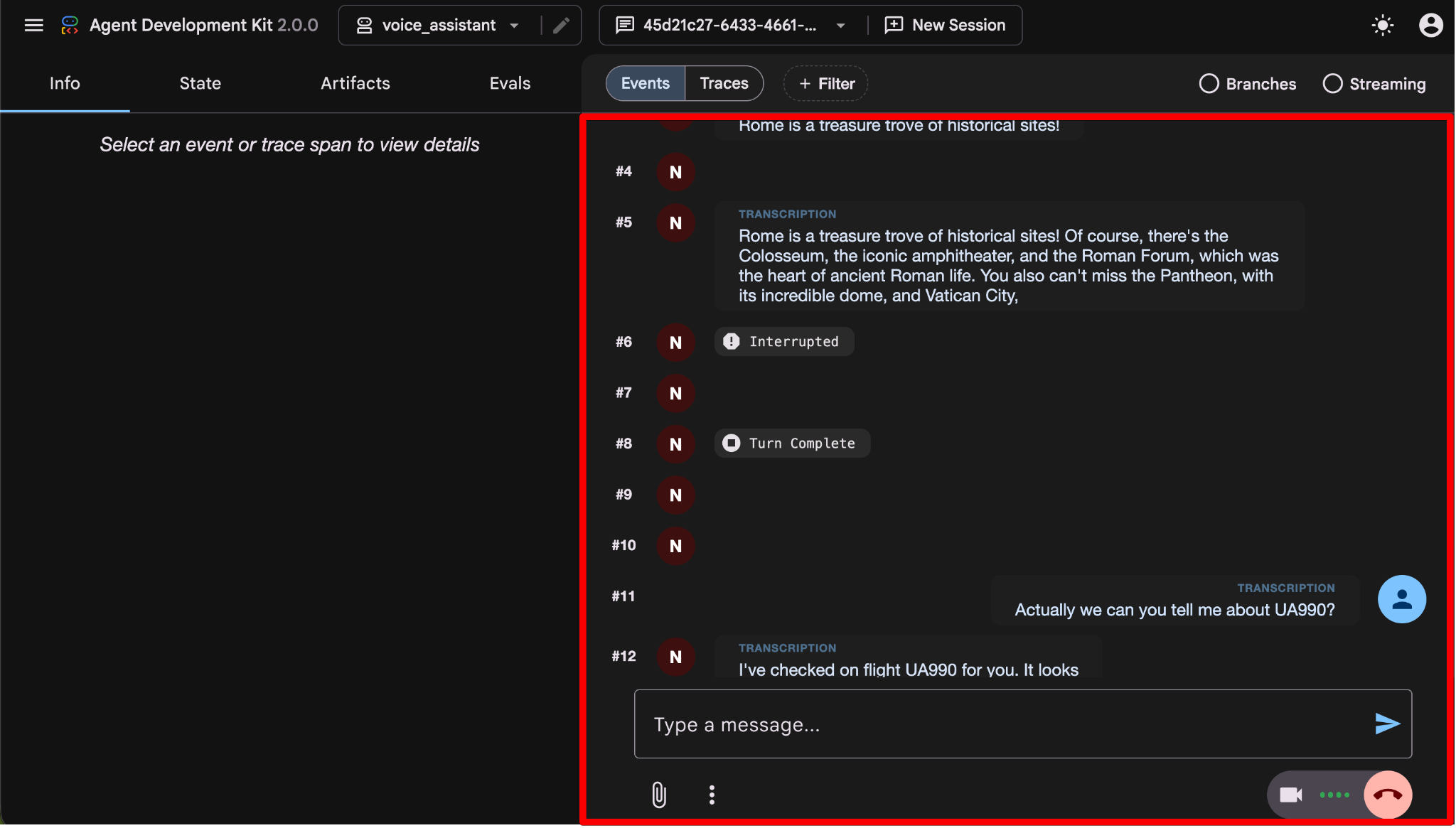Toggle light theme with sun icon
1456x828 pixels.
click(x=1382, y=26)
